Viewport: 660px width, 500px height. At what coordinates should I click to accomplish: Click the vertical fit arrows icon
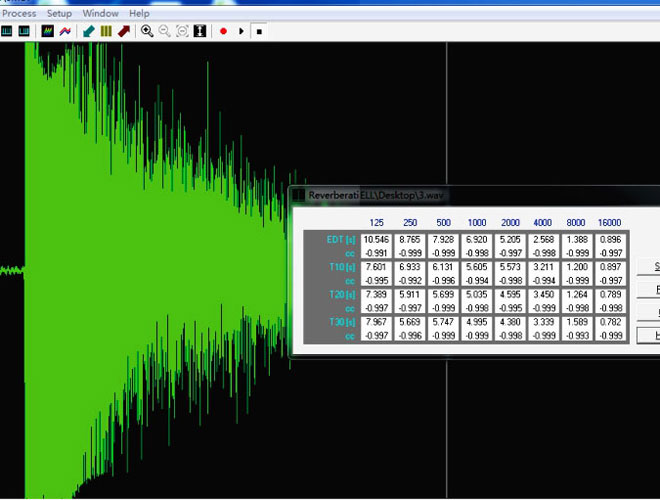[x=199, y=31]
